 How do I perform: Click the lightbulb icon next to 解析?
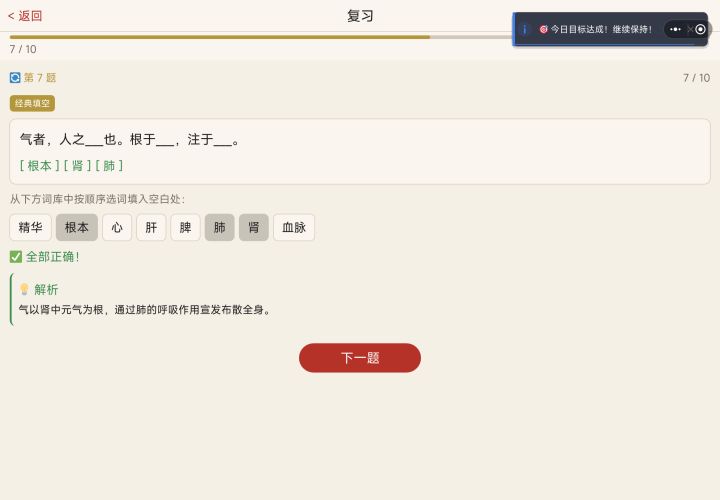coord(24,289)
